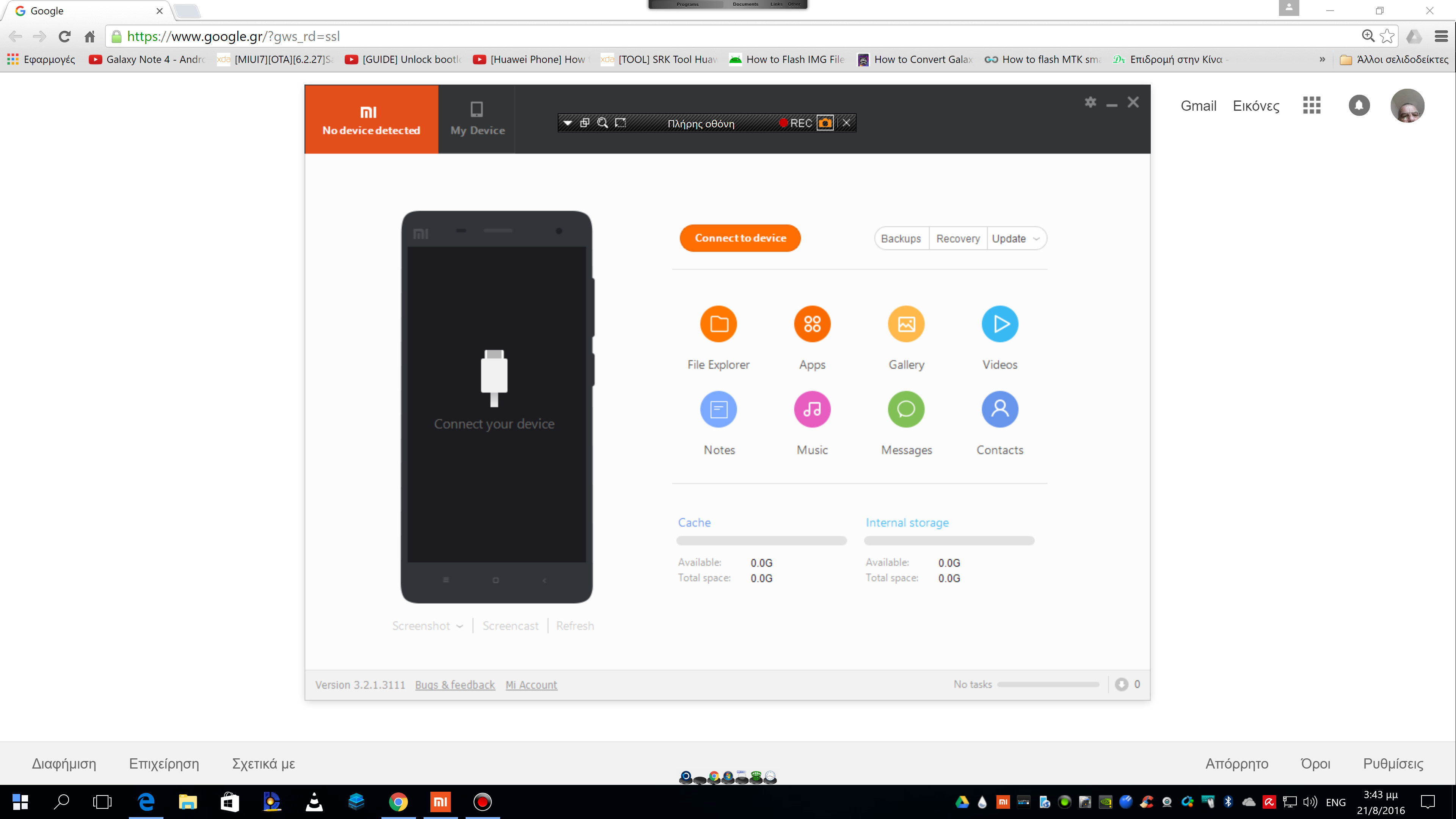Open Mi PC Suite from the taskbar

[440, 802]
